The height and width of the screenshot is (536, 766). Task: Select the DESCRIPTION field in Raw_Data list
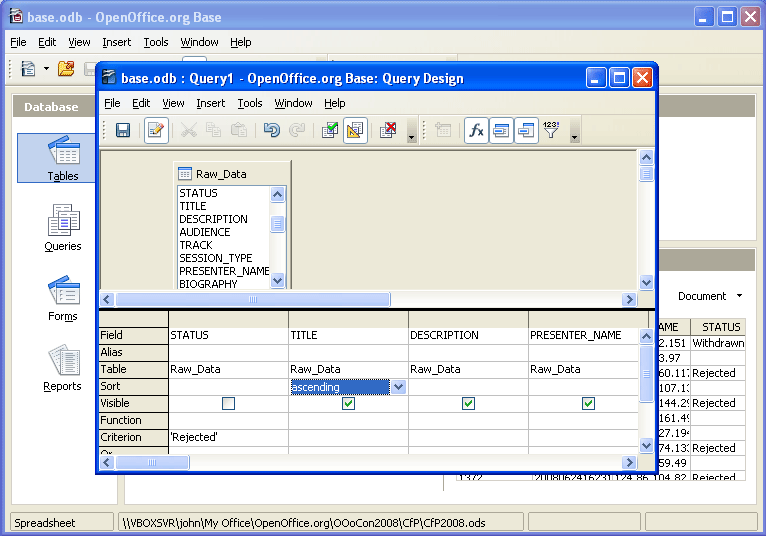(213, 219)
